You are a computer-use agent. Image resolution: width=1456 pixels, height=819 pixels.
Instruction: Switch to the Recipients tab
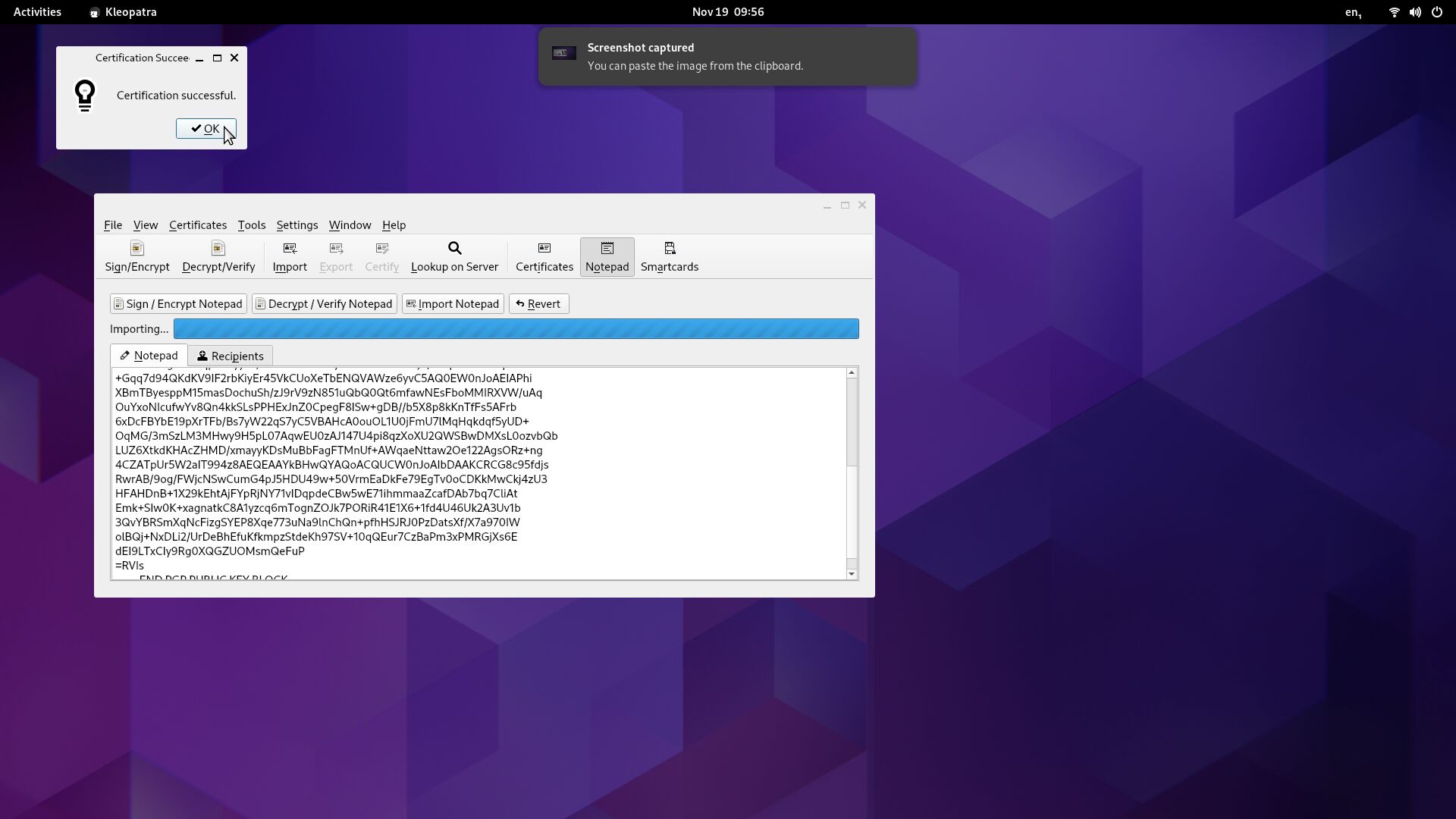click(231, 356)
